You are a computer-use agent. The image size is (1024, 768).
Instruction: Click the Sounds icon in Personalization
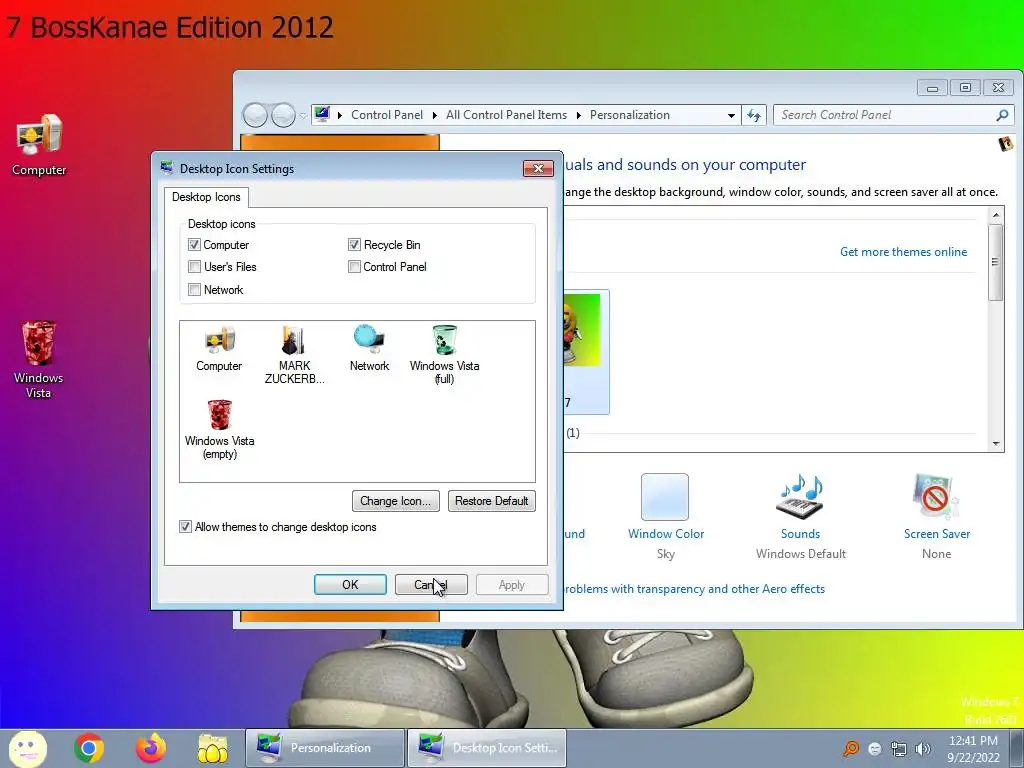coord(800,496)
